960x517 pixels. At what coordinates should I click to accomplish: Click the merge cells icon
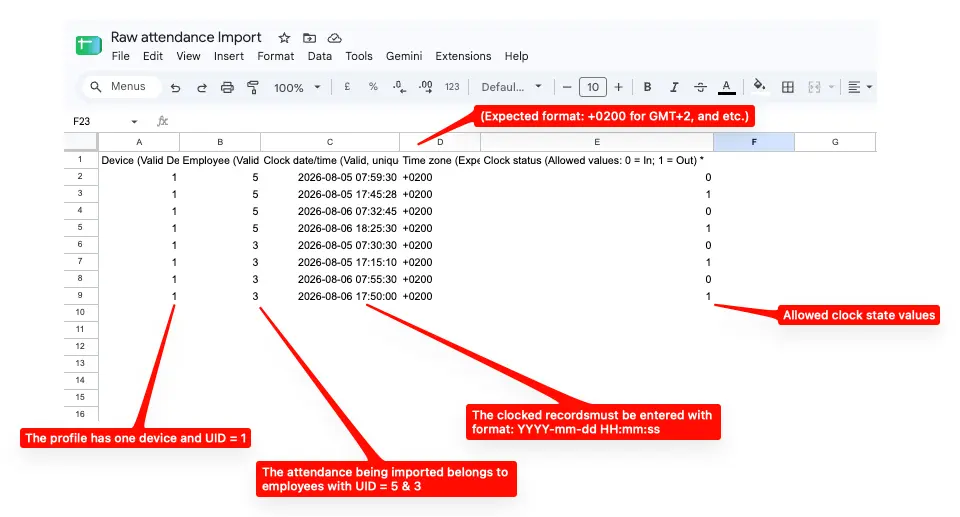point(814,87)
